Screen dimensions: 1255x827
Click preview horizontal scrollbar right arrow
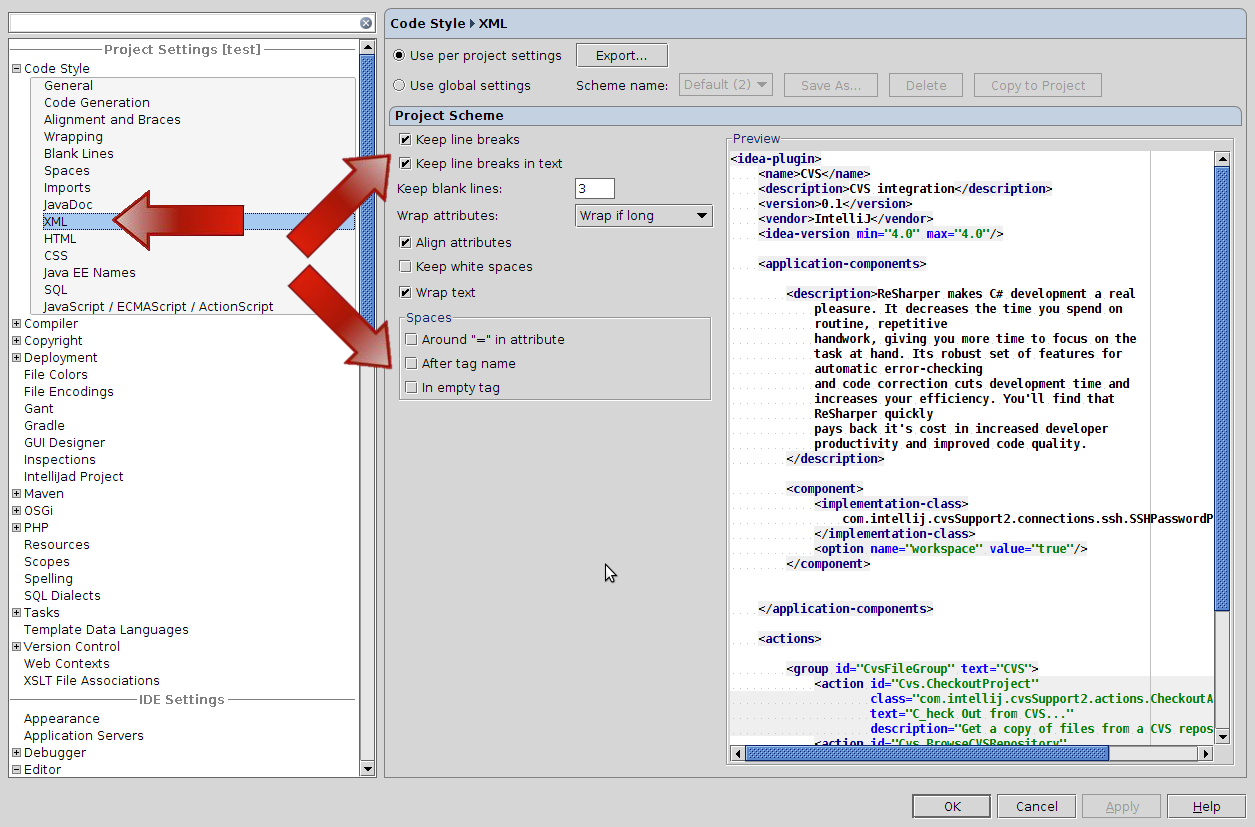click(x=1205, y=753)
